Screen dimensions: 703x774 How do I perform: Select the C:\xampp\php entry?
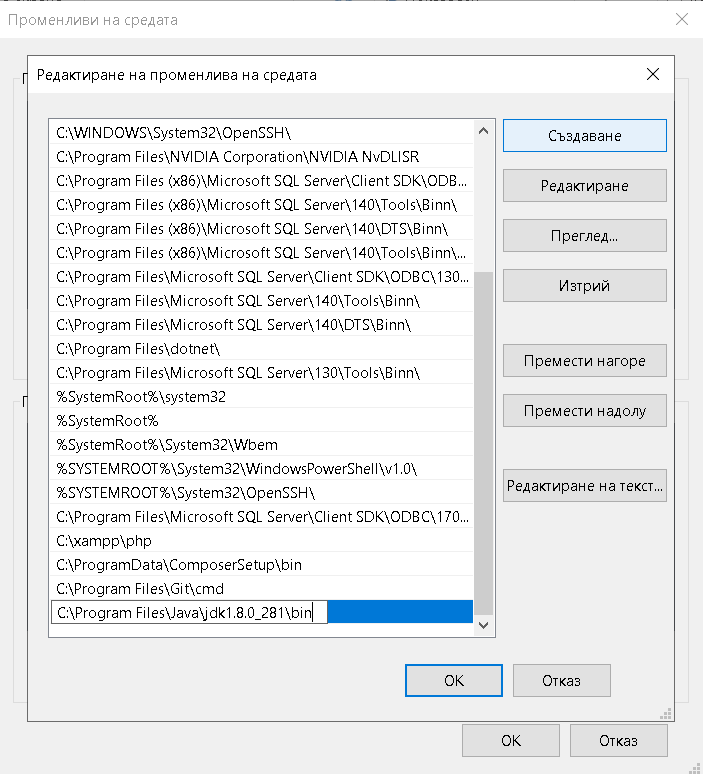pyautogui.click(x=261, y=541)
